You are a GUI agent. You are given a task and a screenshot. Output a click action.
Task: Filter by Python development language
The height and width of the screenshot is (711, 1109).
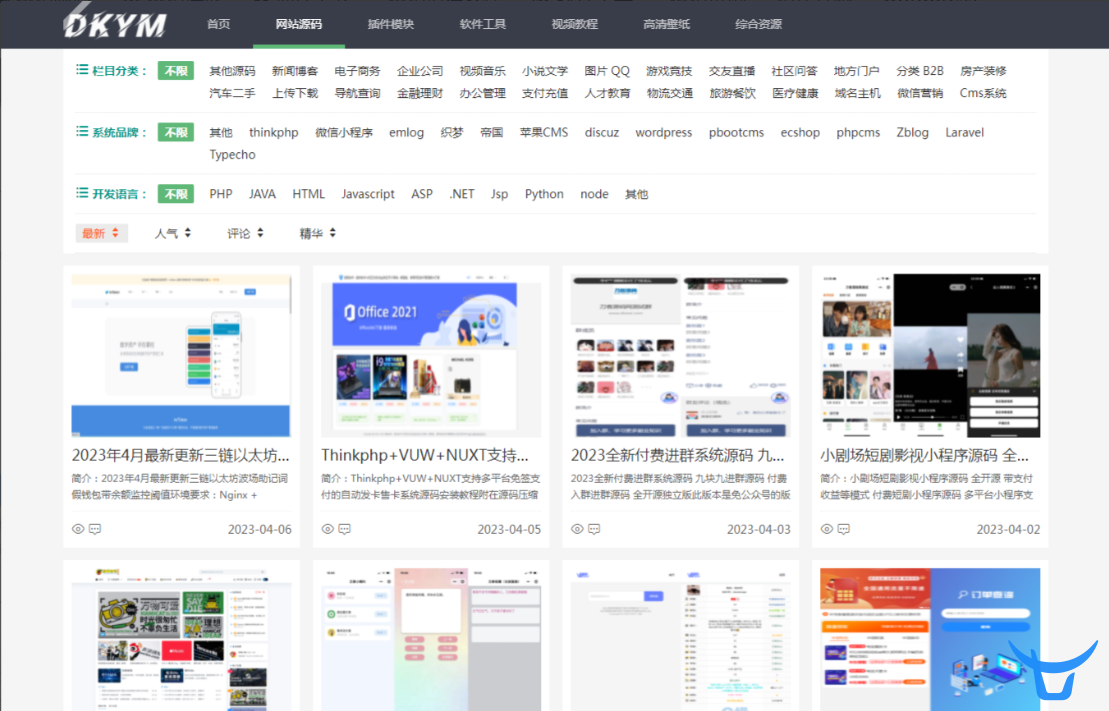coord(544,194)
